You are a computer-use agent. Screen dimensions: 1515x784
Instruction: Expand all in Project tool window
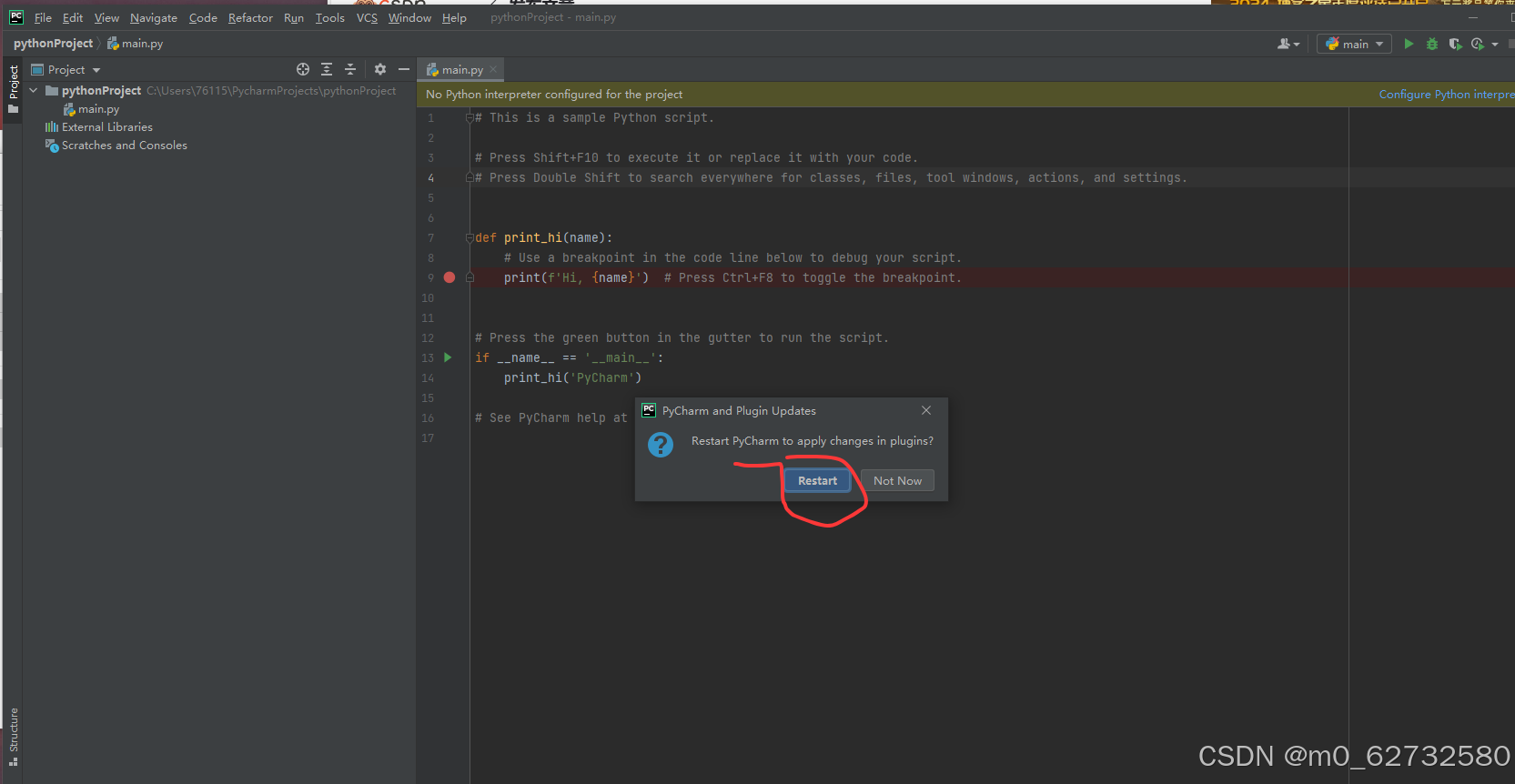327,69
